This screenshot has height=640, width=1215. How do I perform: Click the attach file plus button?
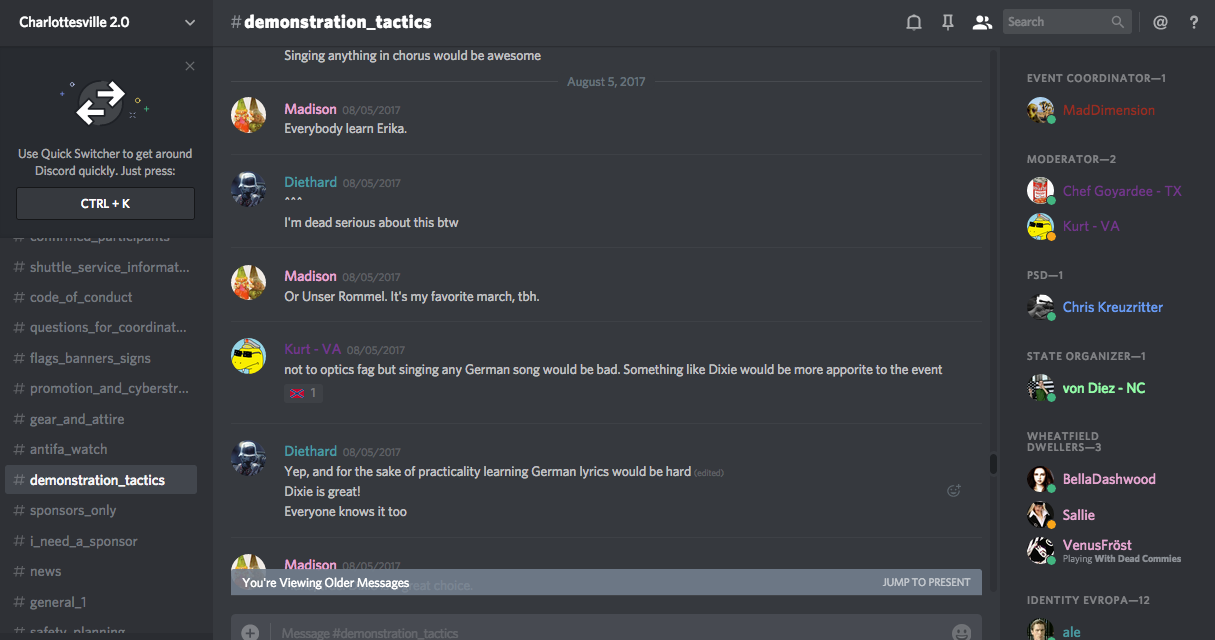(x=250, y=632)
